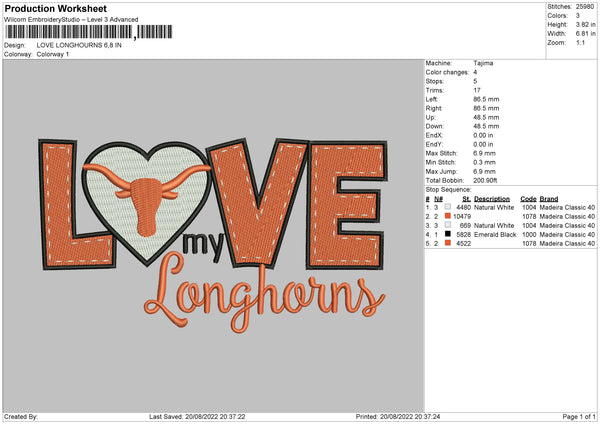Select the Up value 48.5 mm

[x=486, y=117]
